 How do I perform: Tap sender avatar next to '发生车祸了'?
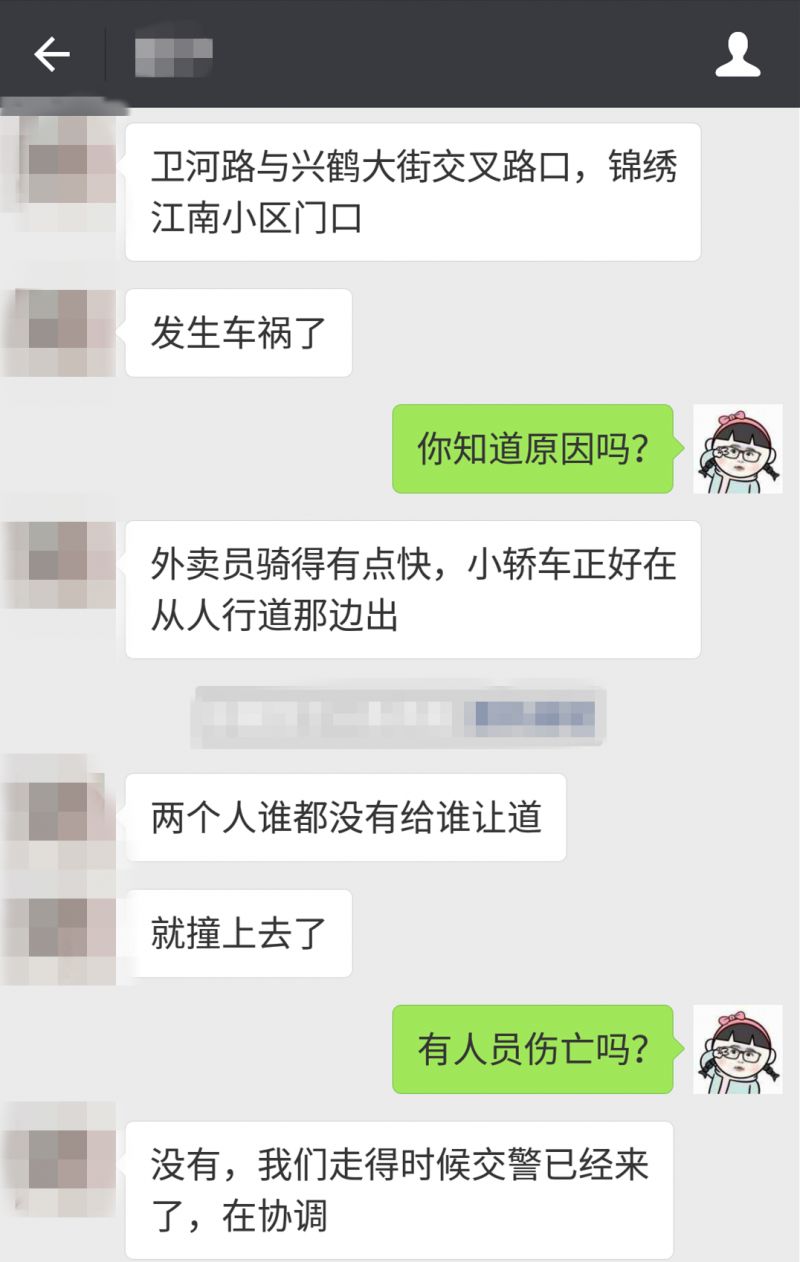tap(58, 333)
